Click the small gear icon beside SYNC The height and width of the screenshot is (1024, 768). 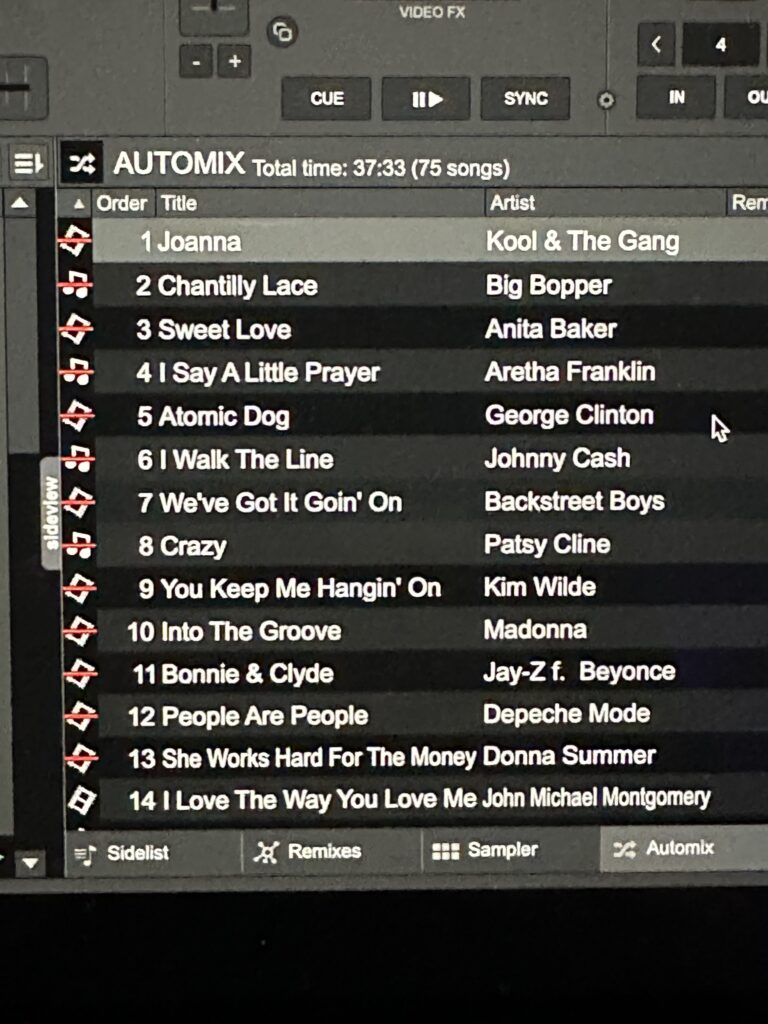click(606, 100)
